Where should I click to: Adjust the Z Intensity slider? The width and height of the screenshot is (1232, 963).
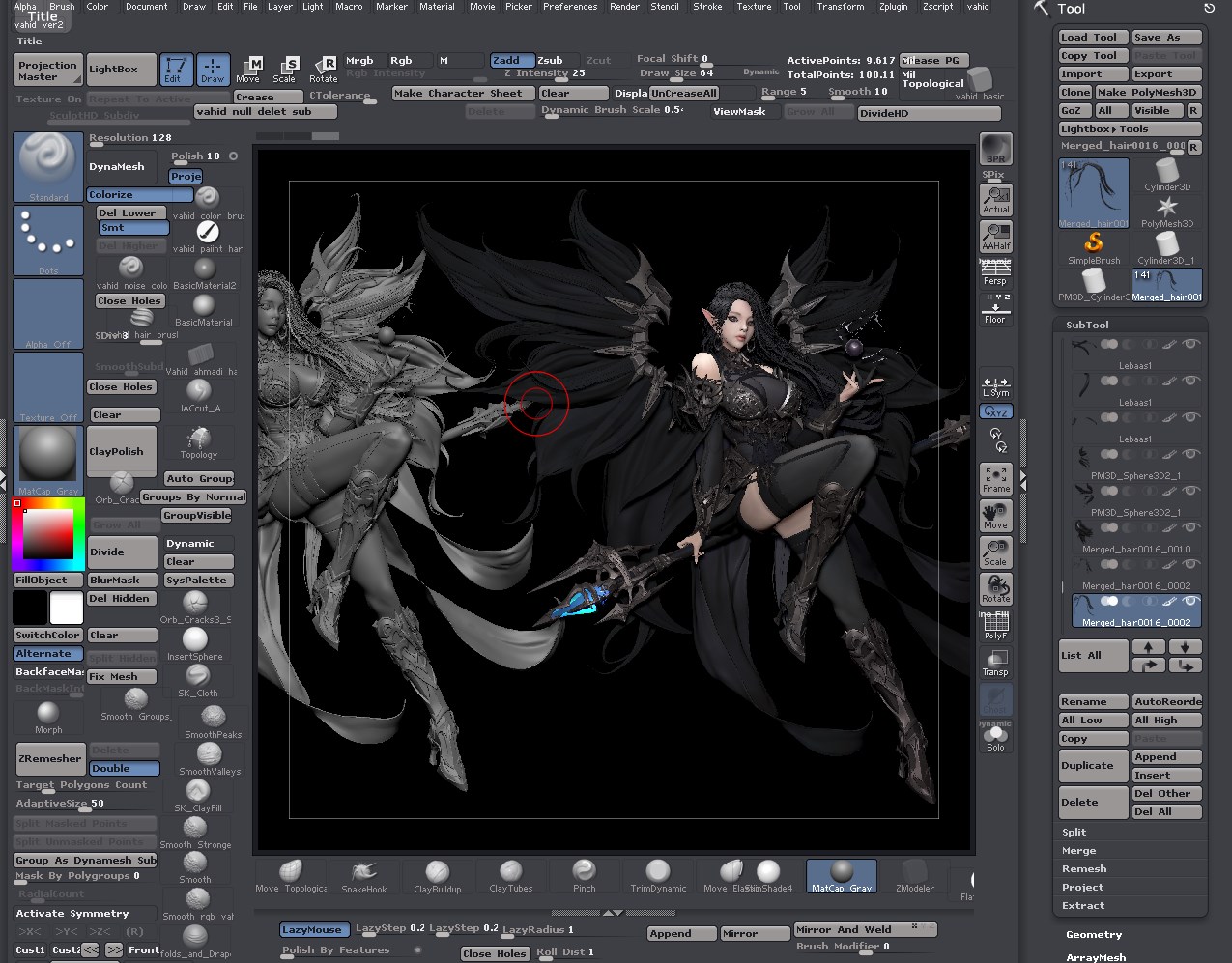click(x=545, y=73)
